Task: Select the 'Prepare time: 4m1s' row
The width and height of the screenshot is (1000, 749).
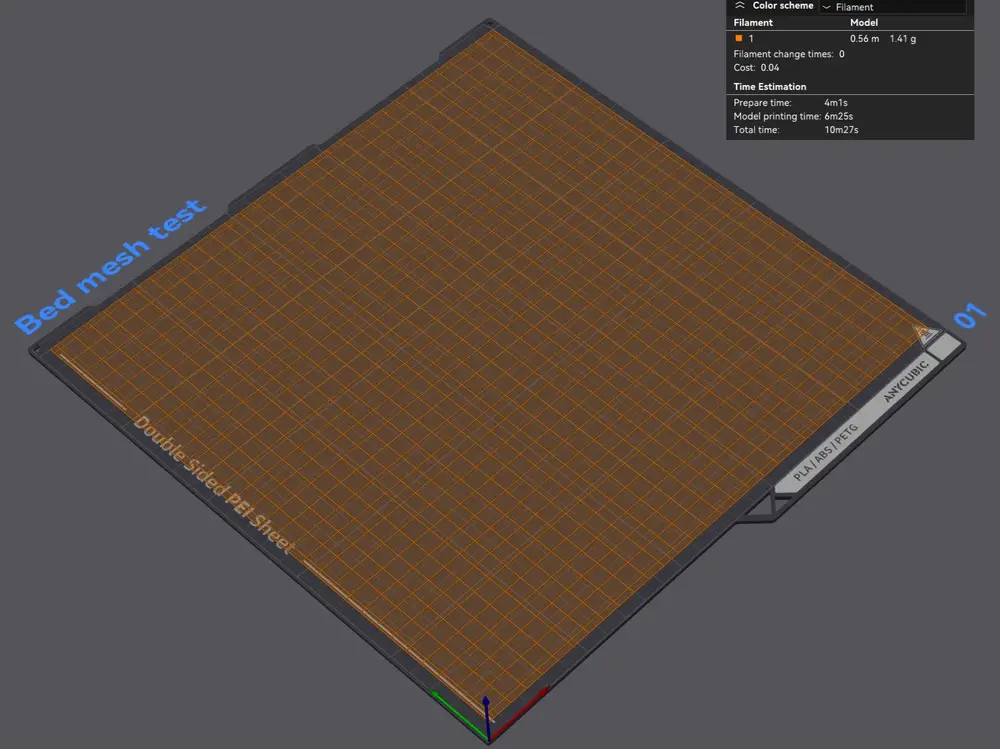Action: click(x=790, y=103)
